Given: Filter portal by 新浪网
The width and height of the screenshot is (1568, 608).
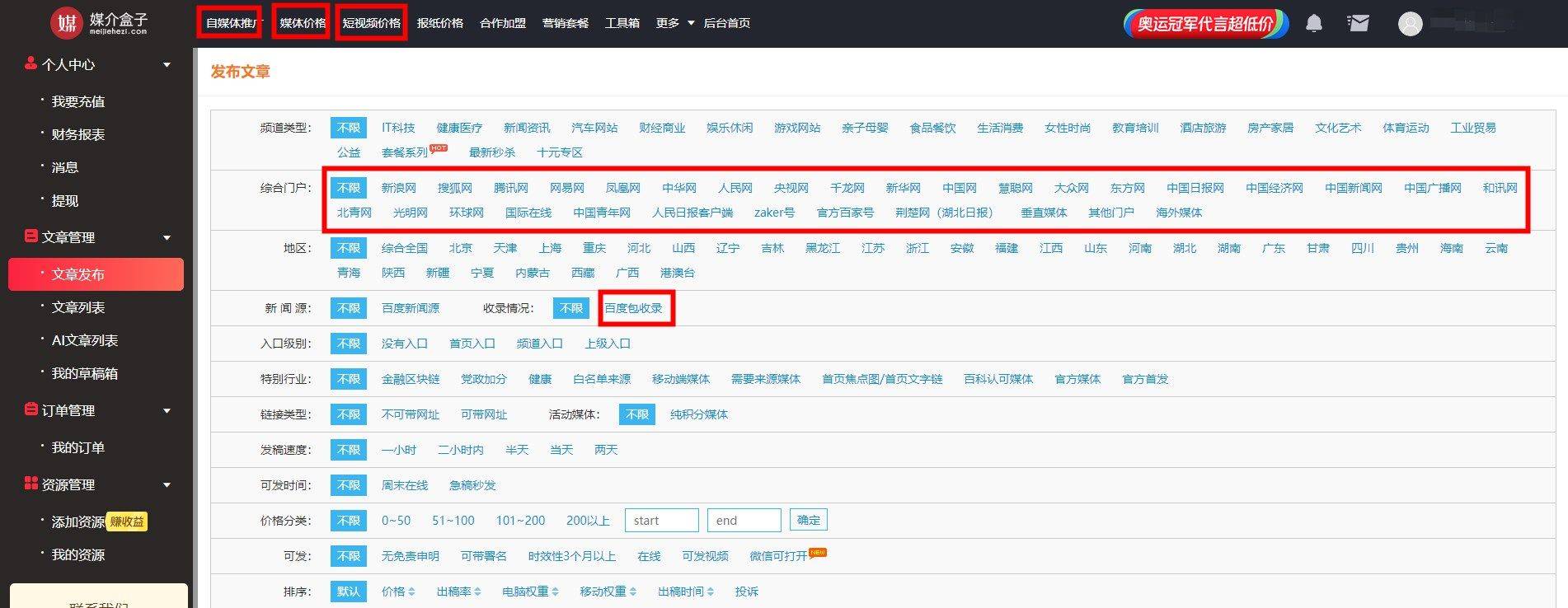Looking at the screenshot, I should coord(399,188).
